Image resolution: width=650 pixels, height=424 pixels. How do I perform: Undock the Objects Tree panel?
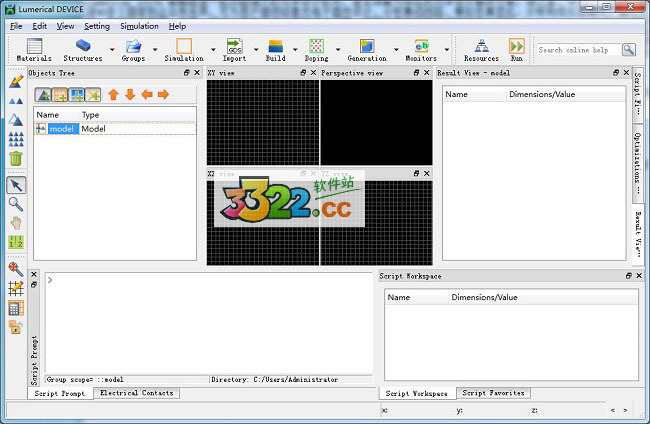coord(187,73)
